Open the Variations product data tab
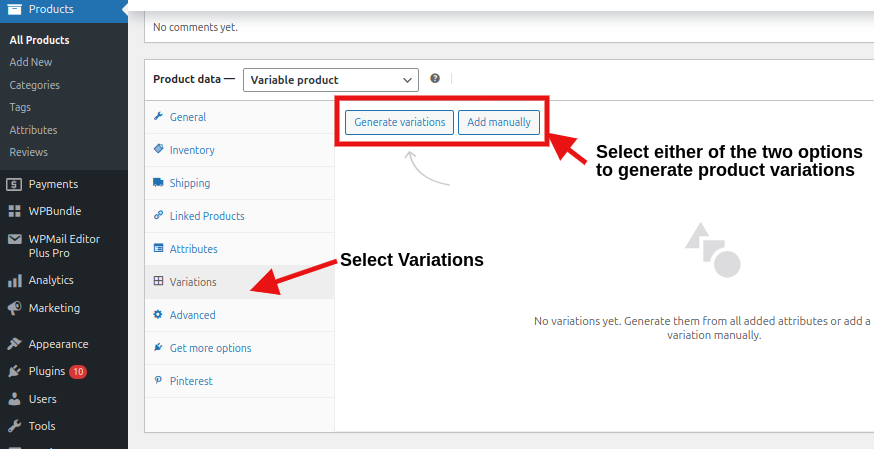Screen dimensions: 874x449 (193, 282)
